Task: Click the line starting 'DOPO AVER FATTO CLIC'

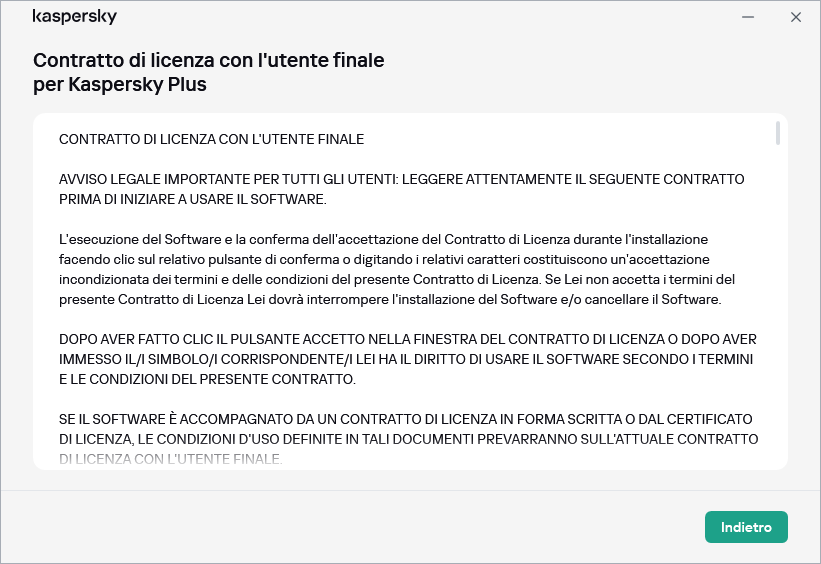Action: tap(402, 340)
